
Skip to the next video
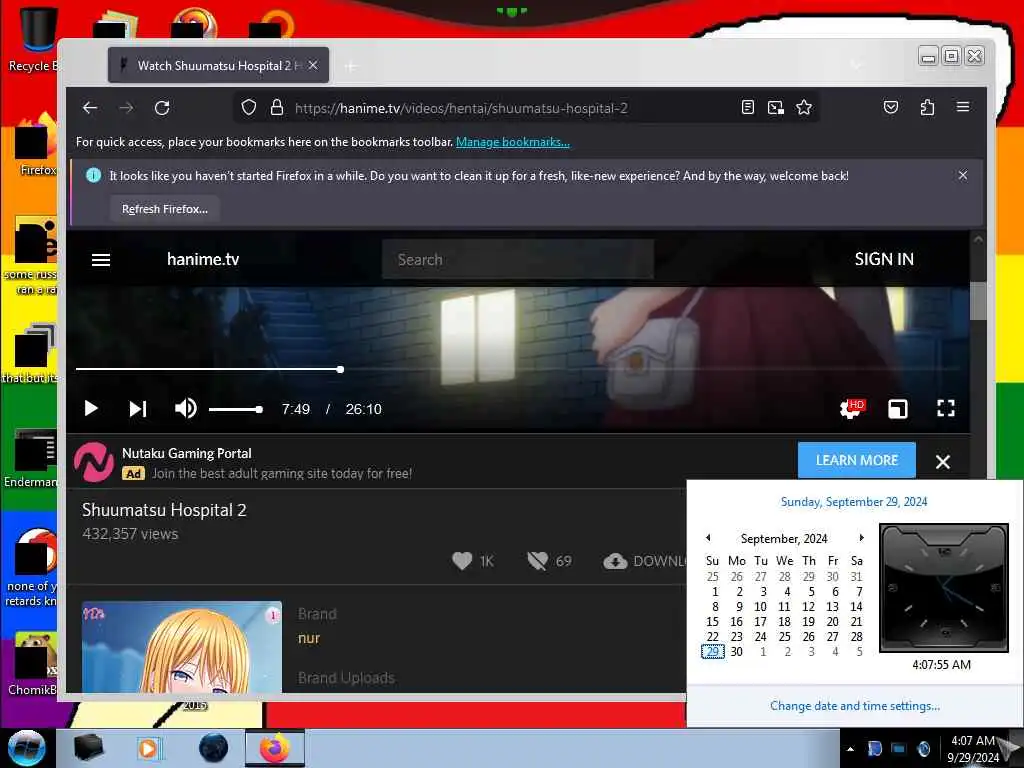click(x=138, y=409)
